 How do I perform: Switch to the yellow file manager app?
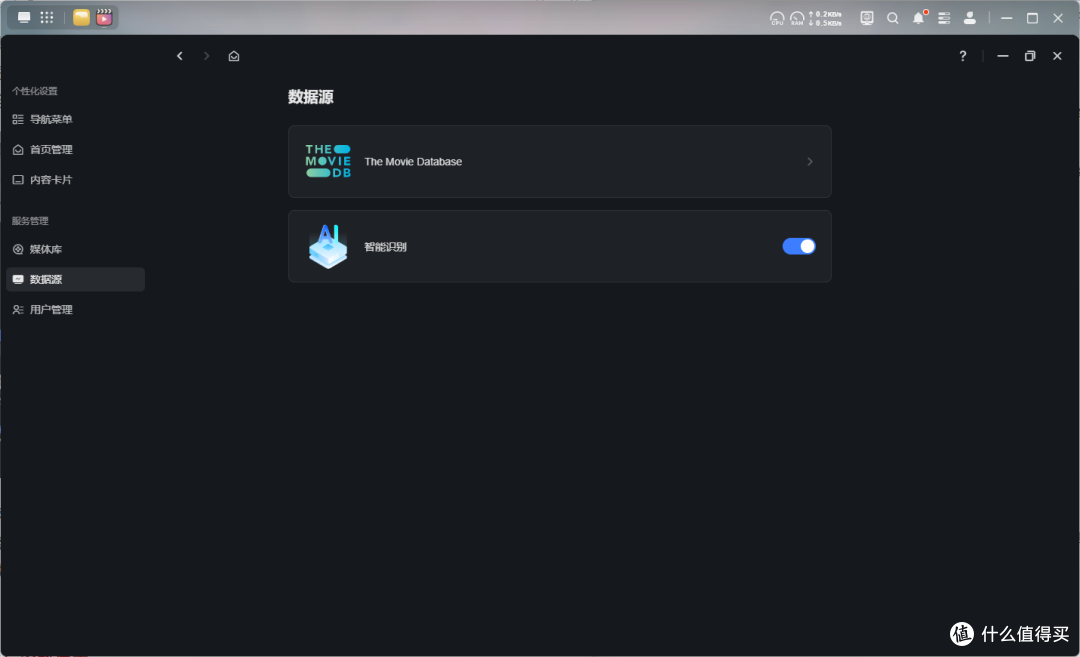81,18
